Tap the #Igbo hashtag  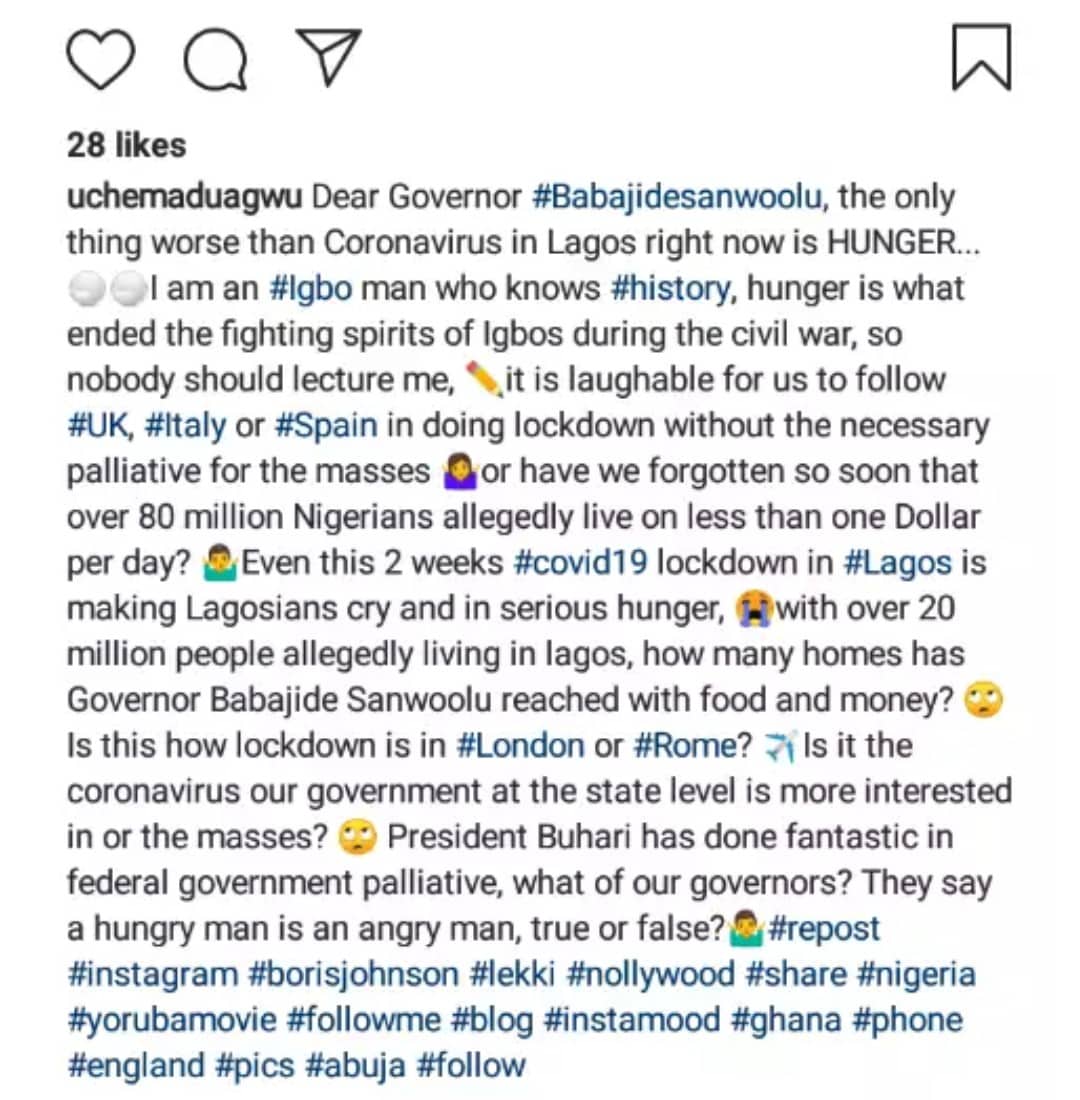tap(310, 289)
